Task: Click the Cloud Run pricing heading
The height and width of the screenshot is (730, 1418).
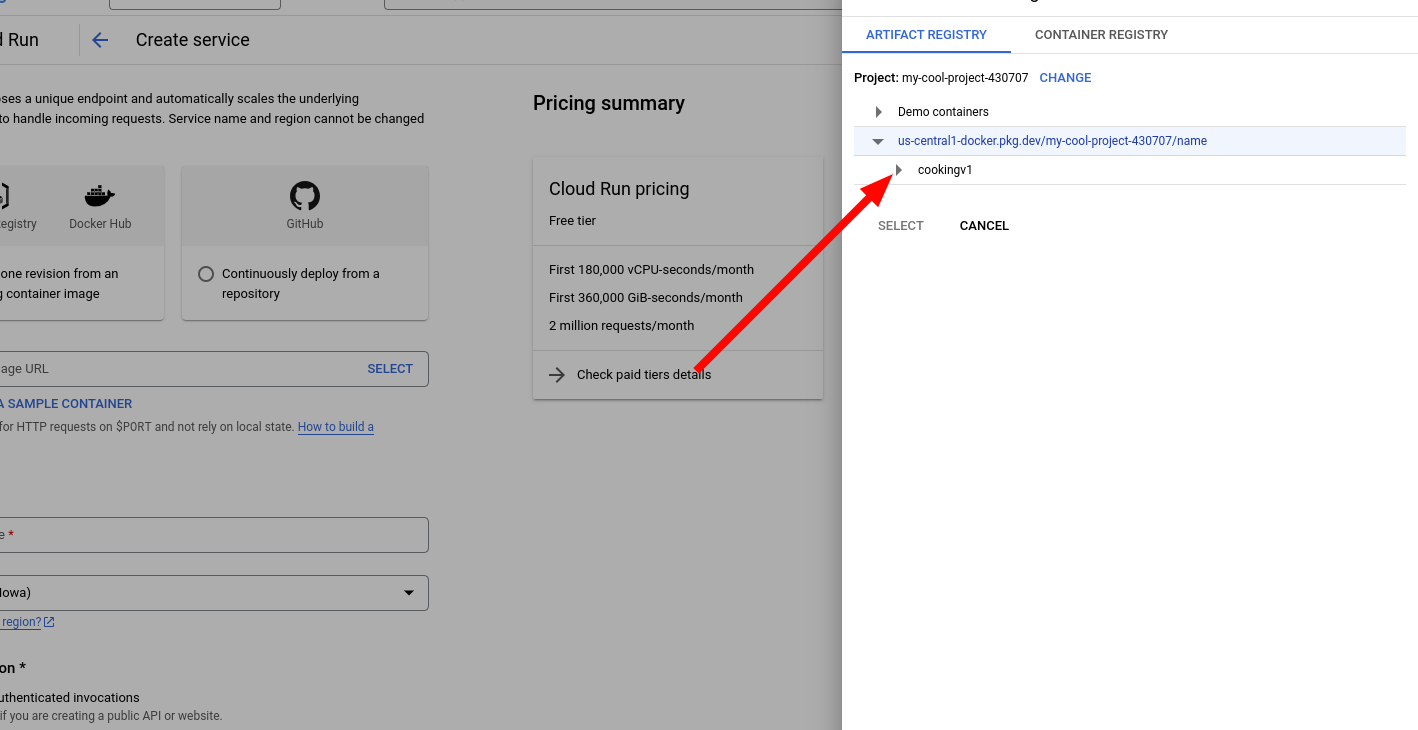Action: coord(619,189)
